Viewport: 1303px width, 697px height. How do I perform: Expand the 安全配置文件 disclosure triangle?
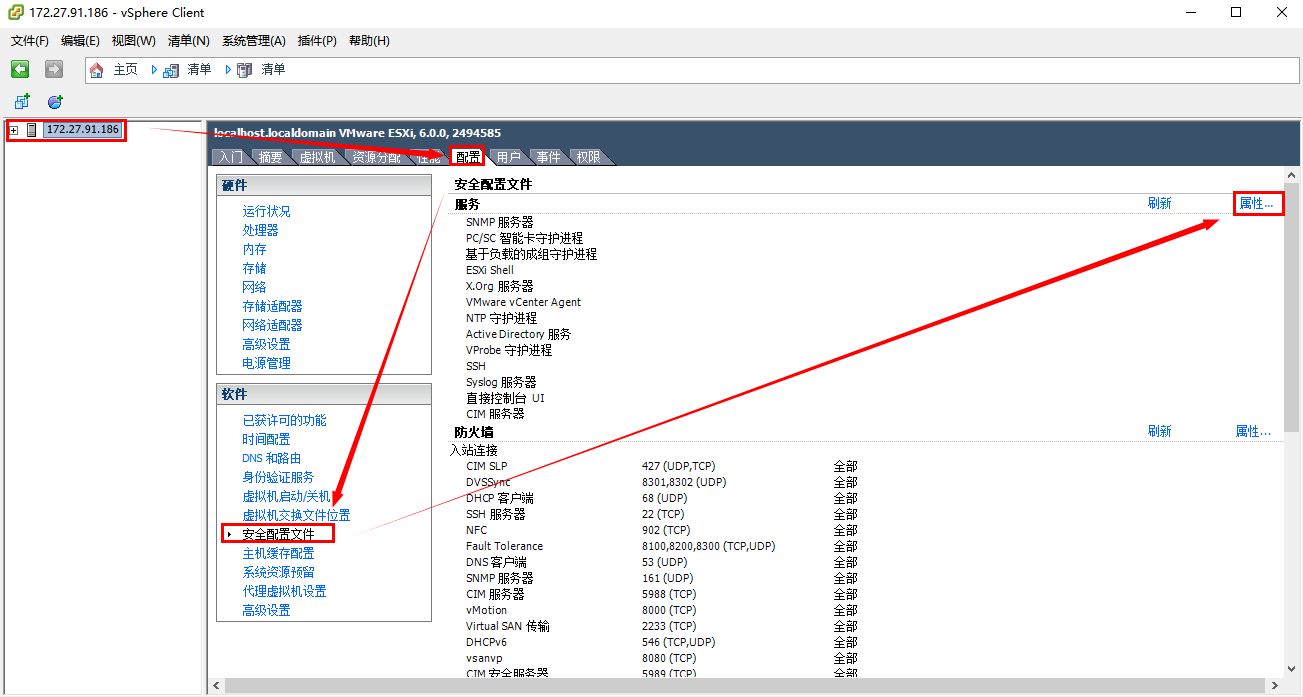[x=227, y=532]
